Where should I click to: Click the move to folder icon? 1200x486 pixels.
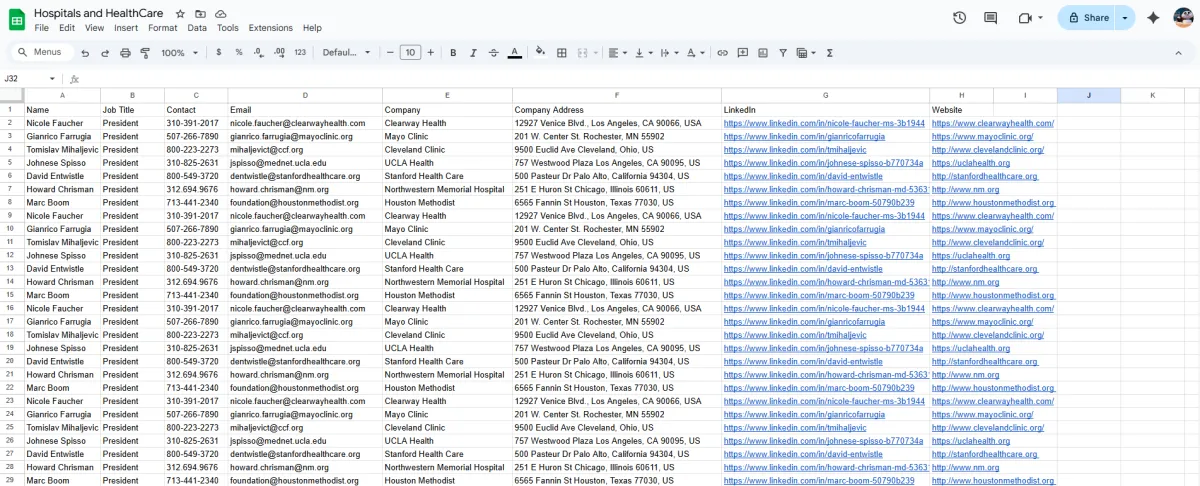201,14
